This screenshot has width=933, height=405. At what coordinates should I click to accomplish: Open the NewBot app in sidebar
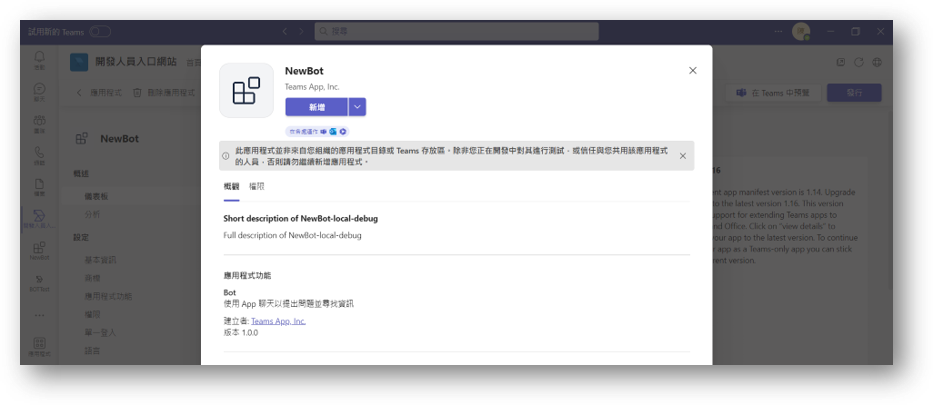coord(39,250)
